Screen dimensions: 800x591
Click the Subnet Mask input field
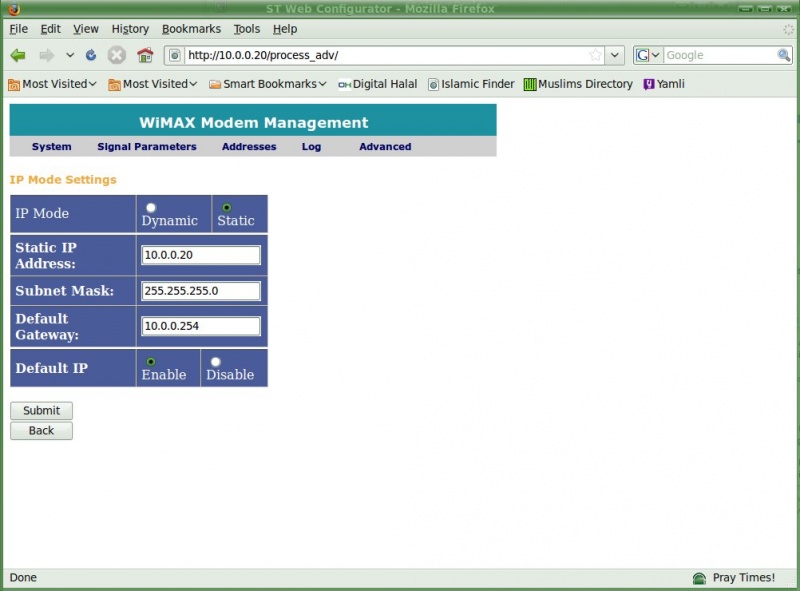[x=201, y=291]
